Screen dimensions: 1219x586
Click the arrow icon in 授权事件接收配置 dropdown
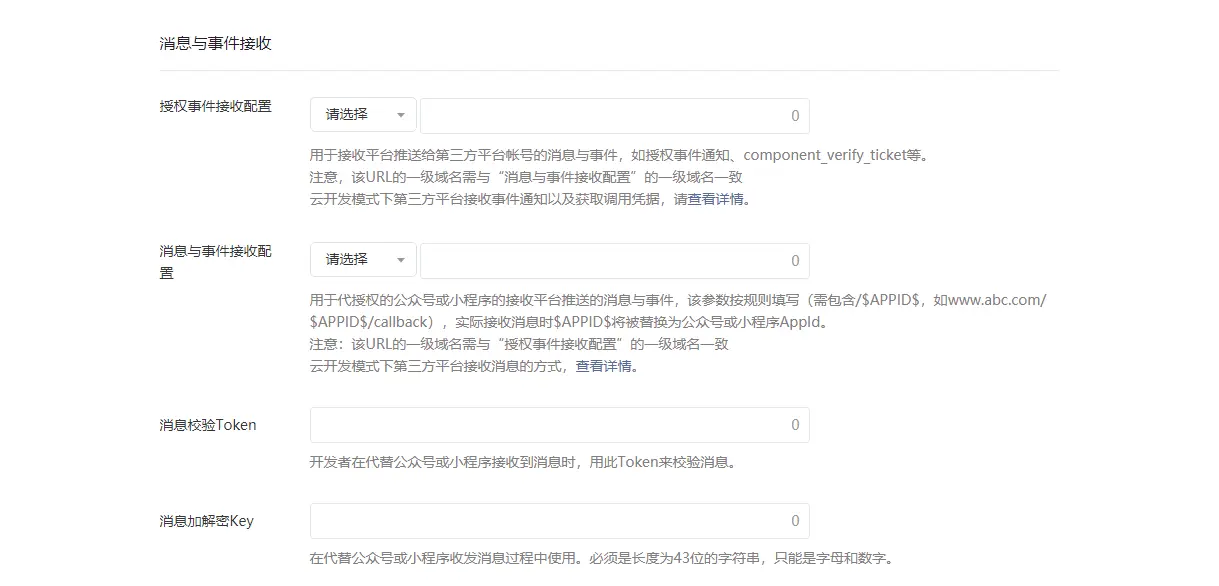pyautogui.click(x=401, y=116)
